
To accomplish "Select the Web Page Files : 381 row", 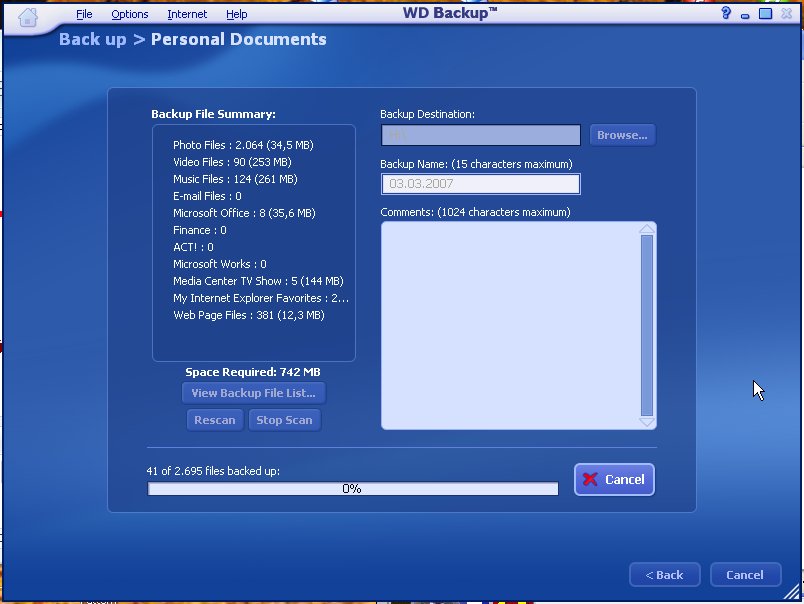I will 249,315.
